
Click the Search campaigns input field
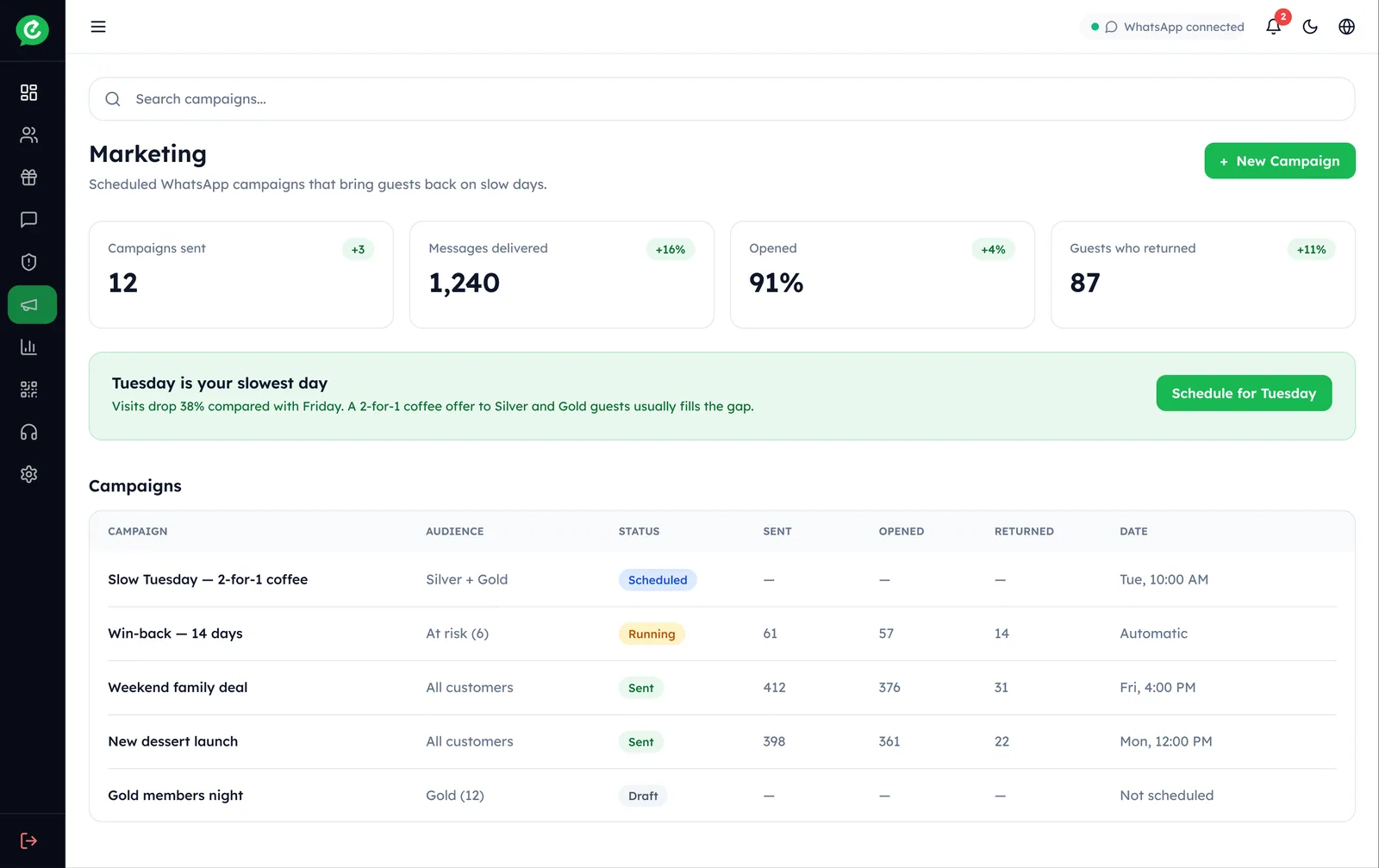click(722, 99)
